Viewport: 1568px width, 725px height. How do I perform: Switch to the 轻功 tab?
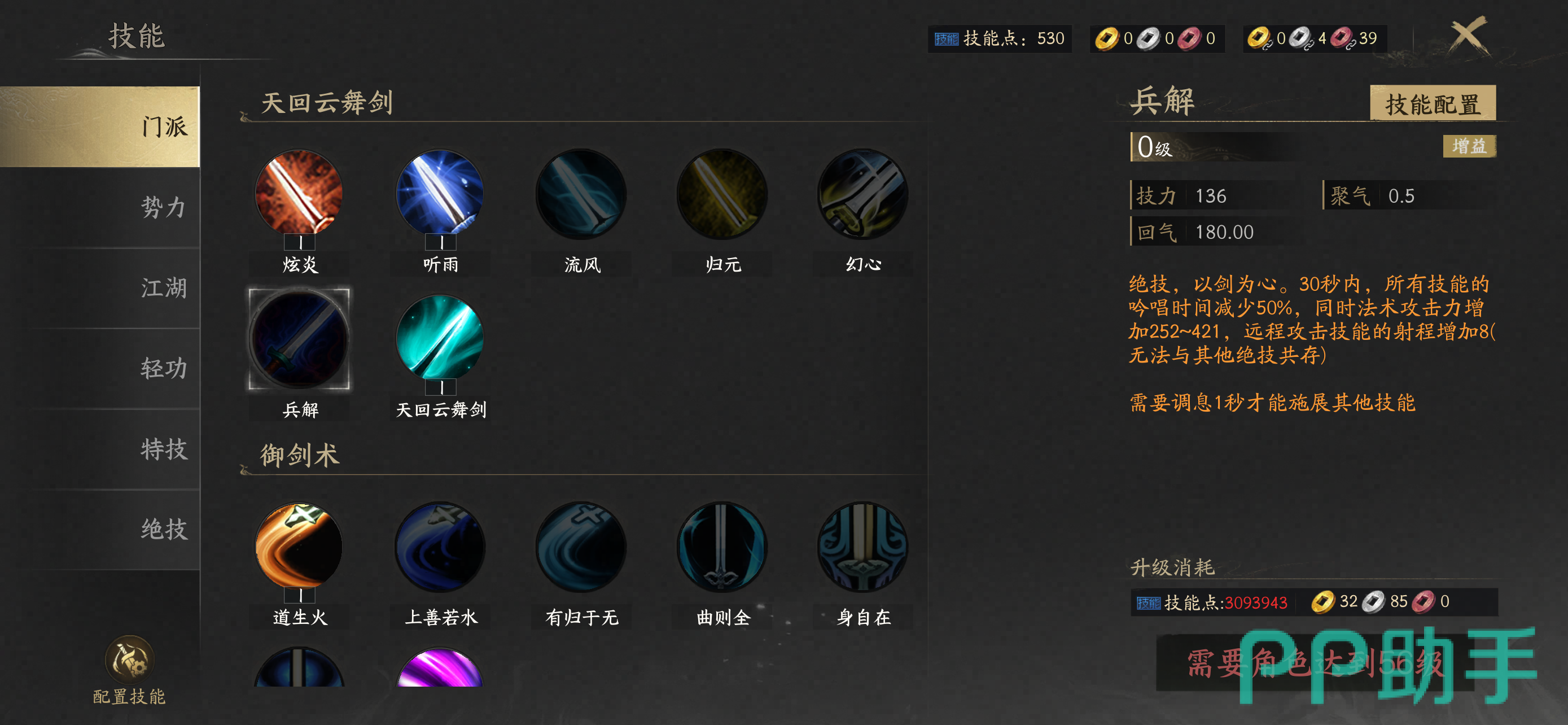100,368
